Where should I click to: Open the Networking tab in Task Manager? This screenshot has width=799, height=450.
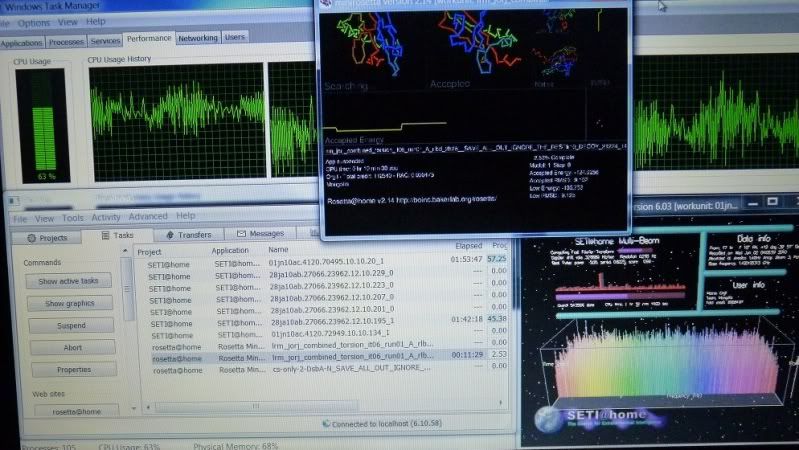click(x=197, y=38)
